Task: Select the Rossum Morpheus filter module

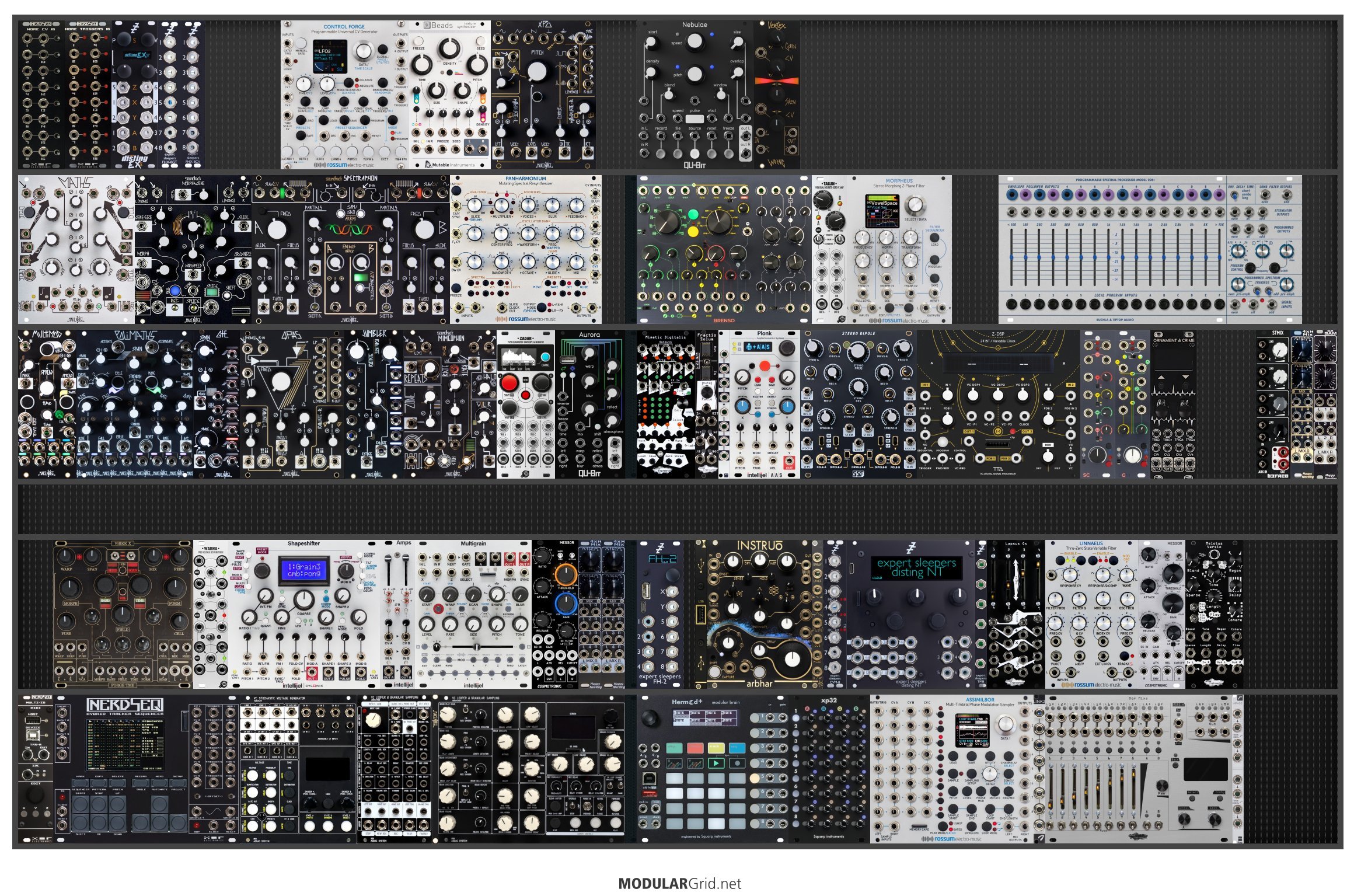Action: click(899, 250)
